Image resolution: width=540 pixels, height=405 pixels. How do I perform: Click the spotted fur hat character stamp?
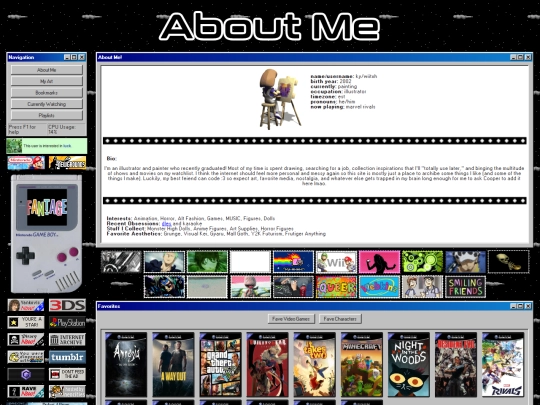pyautogui.click(x=466, y=262)
